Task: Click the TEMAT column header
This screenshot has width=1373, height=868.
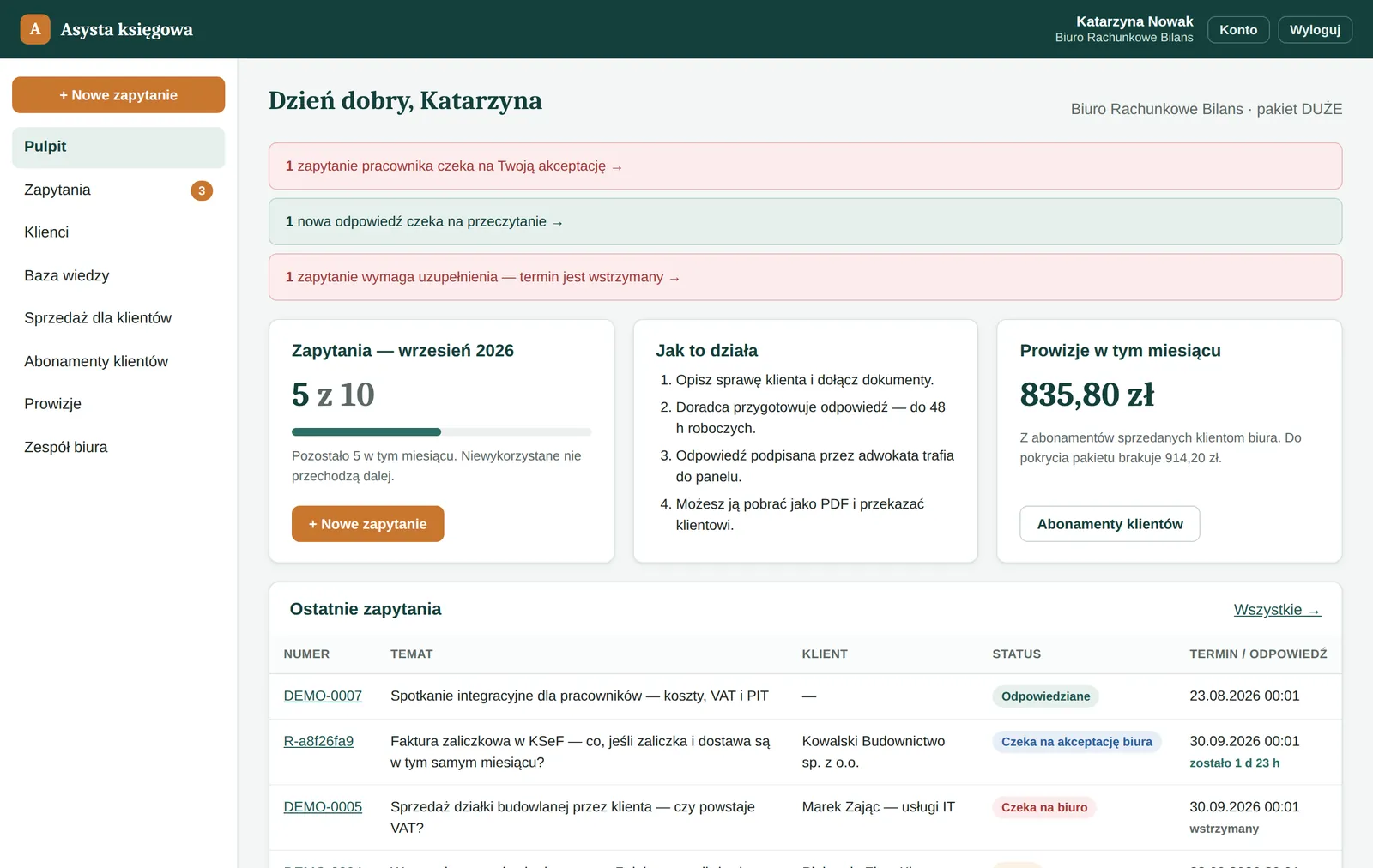Action: coord(411,654)
